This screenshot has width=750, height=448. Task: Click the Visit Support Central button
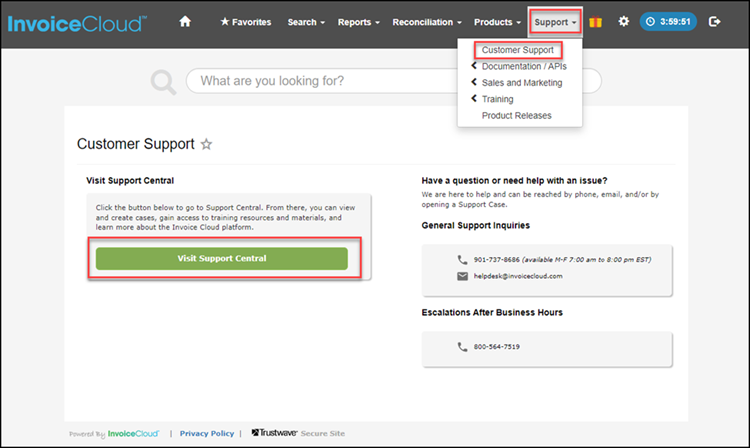(x=221, y=258)
